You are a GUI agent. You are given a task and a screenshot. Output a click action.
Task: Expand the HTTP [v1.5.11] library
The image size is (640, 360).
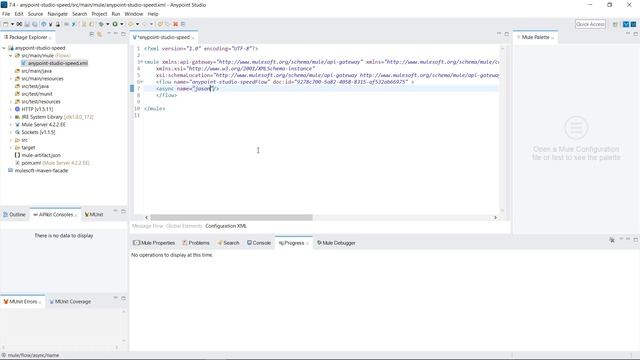click(11, 109)
